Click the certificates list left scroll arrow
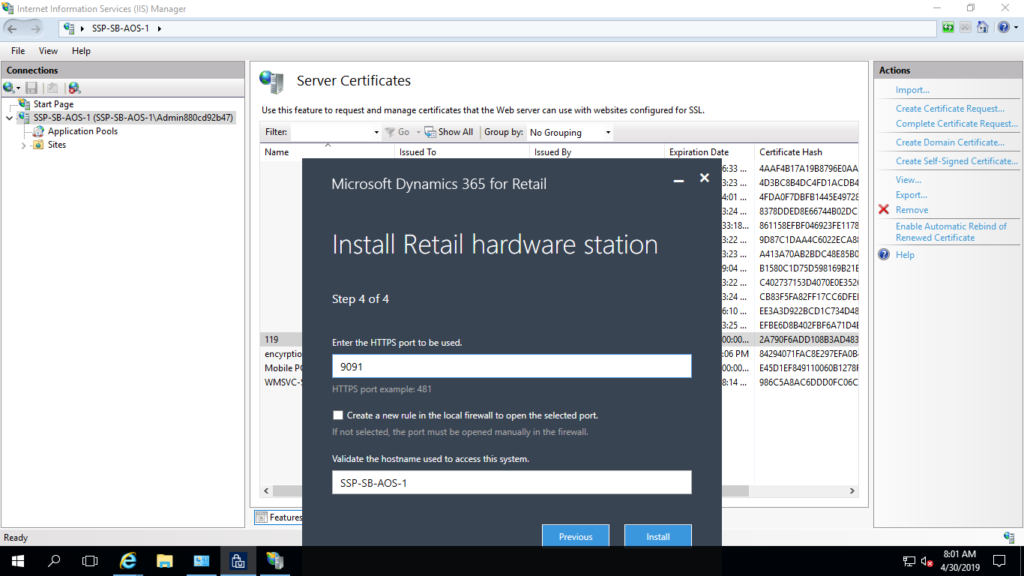 pos(266,490)
